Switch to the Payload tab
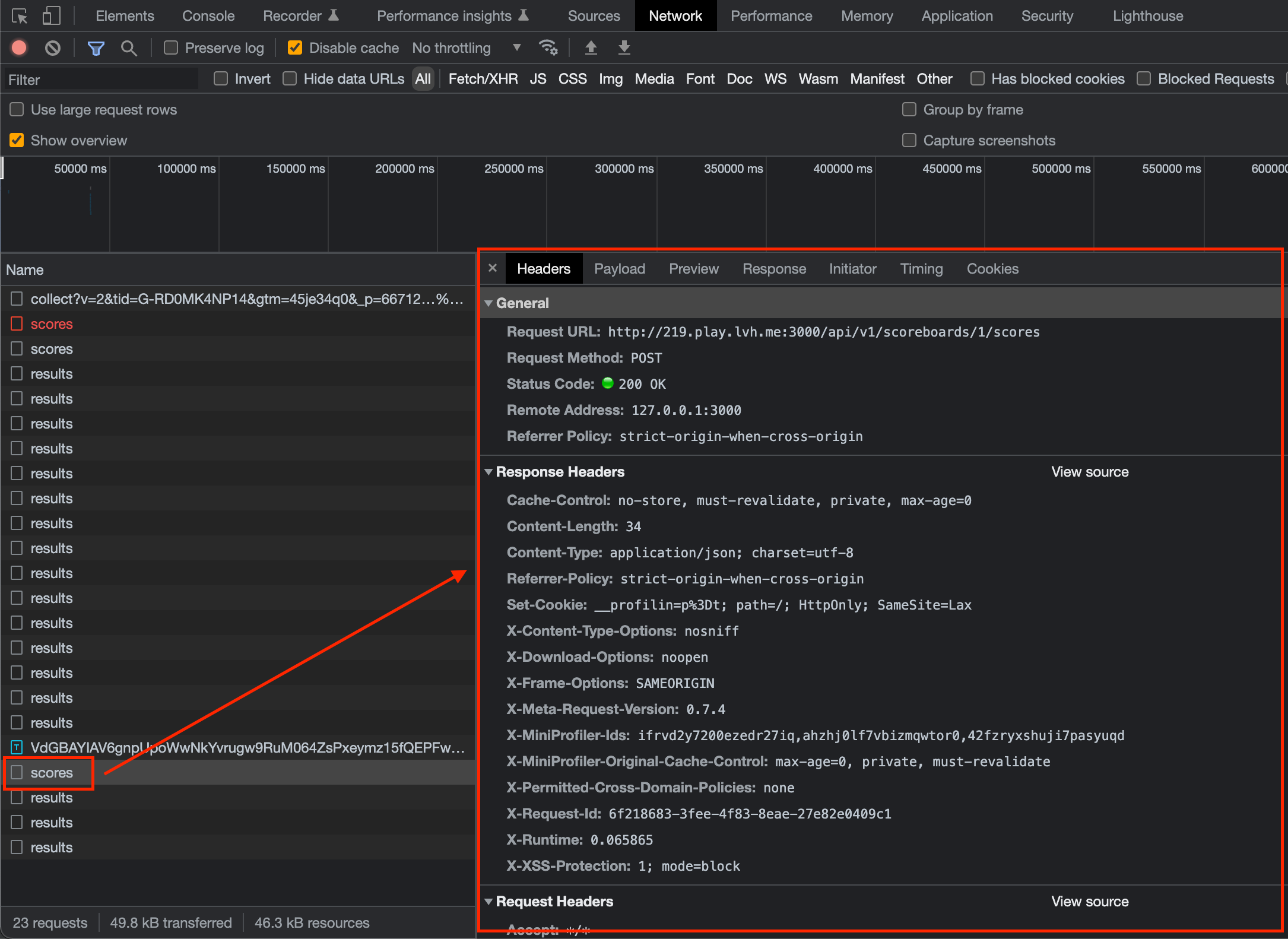1288x939 pixels. 619,268
